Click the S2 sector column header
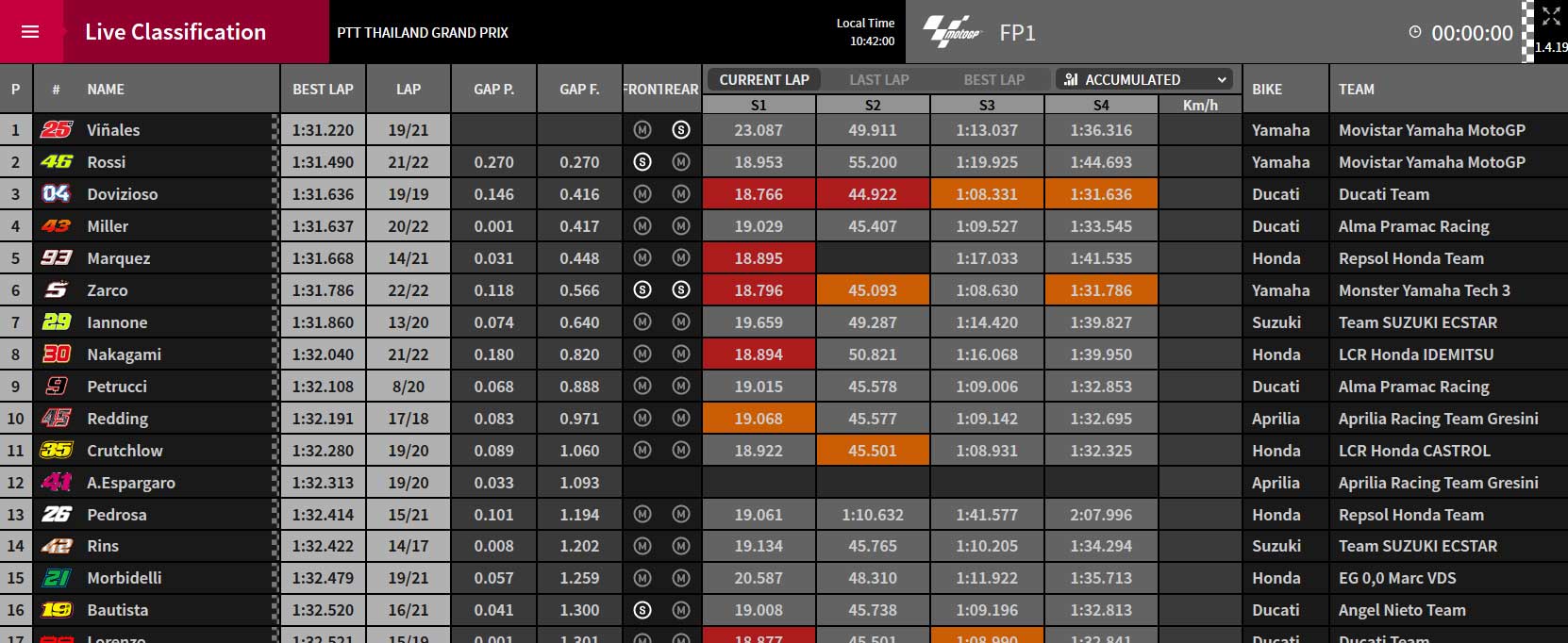This screenshot has width=1568, height=643. point(873,105)
